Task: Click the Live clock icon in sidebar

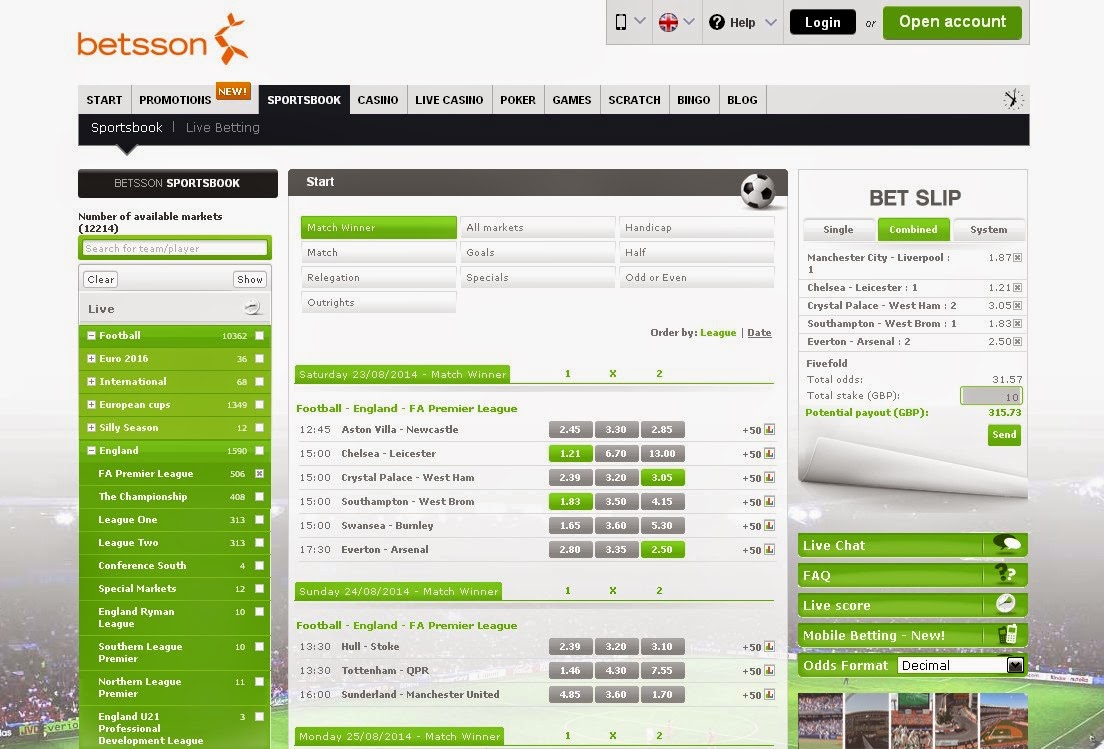Action: (x=252, y=308)
